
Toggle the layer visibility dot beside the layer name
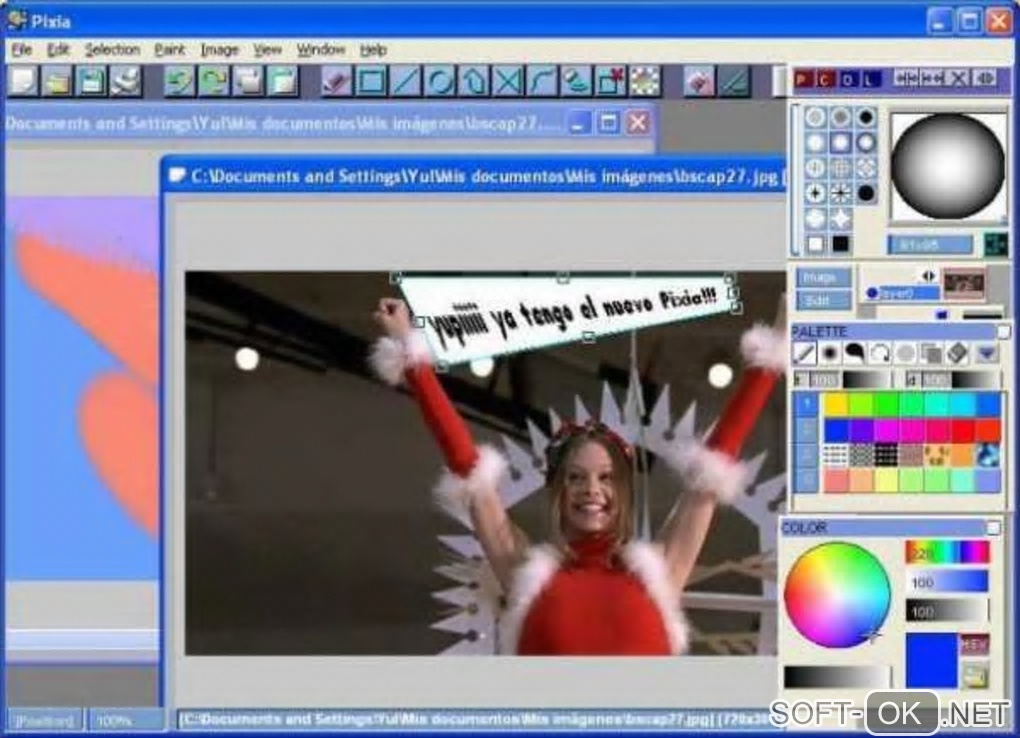(872, 294)
